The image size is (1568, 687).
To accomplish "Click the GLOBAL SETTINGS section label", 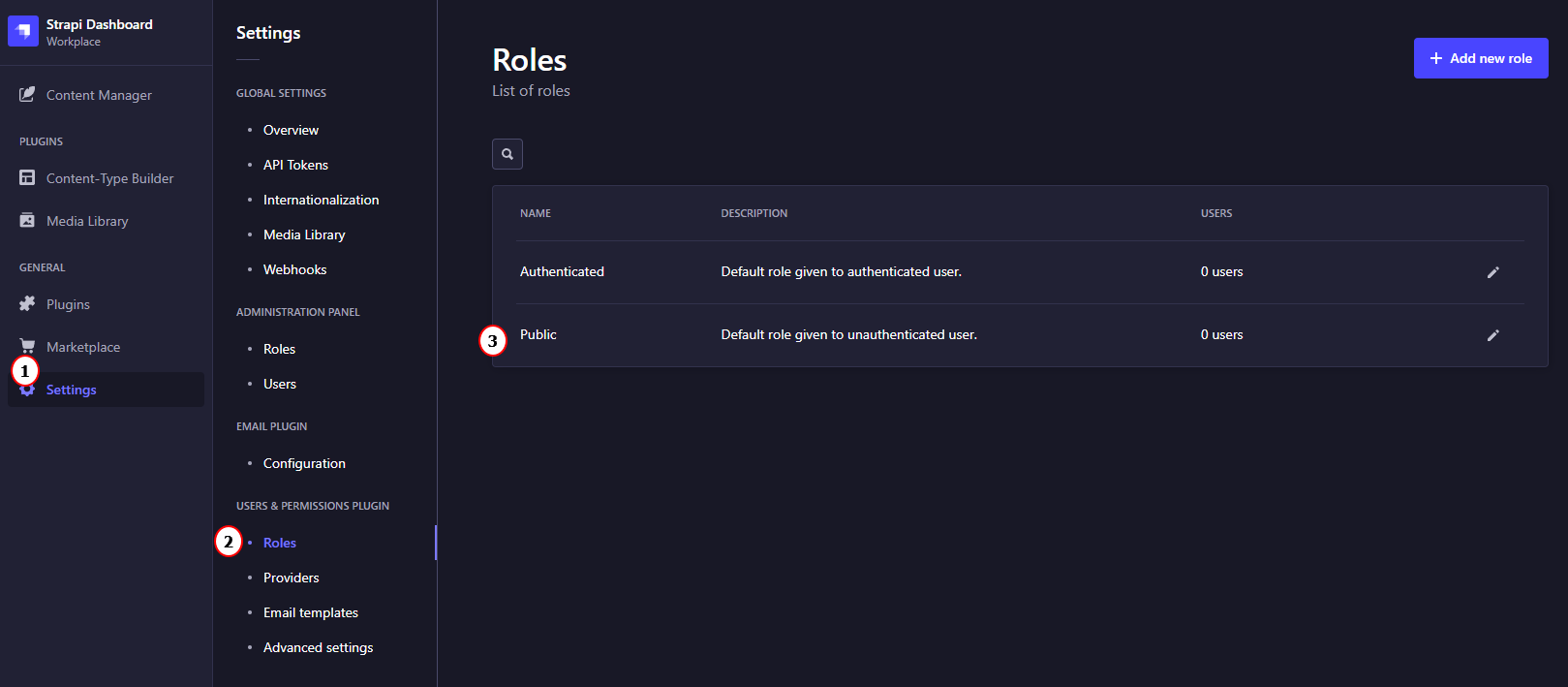I will coord(281,93).
